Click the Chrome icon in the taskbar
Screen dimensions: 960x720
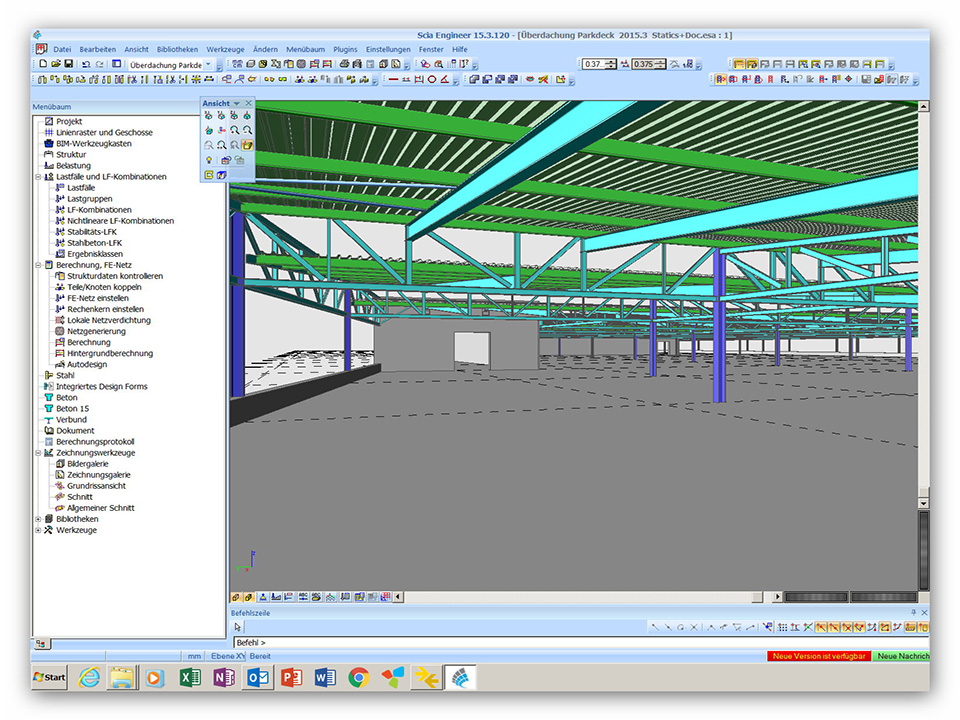tap(358, 677)
